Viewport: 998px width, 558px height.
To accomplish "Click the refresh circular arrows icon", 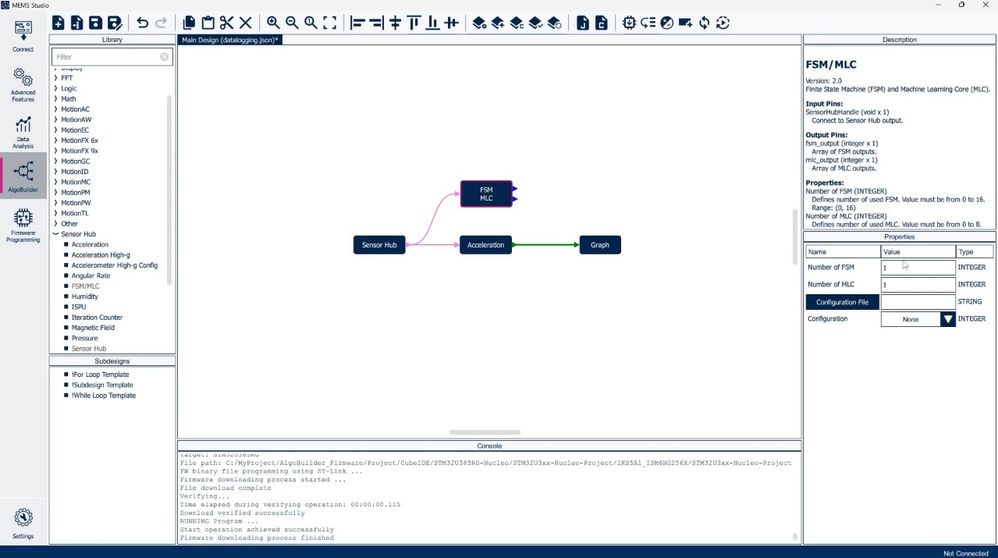I will point(705,23).
